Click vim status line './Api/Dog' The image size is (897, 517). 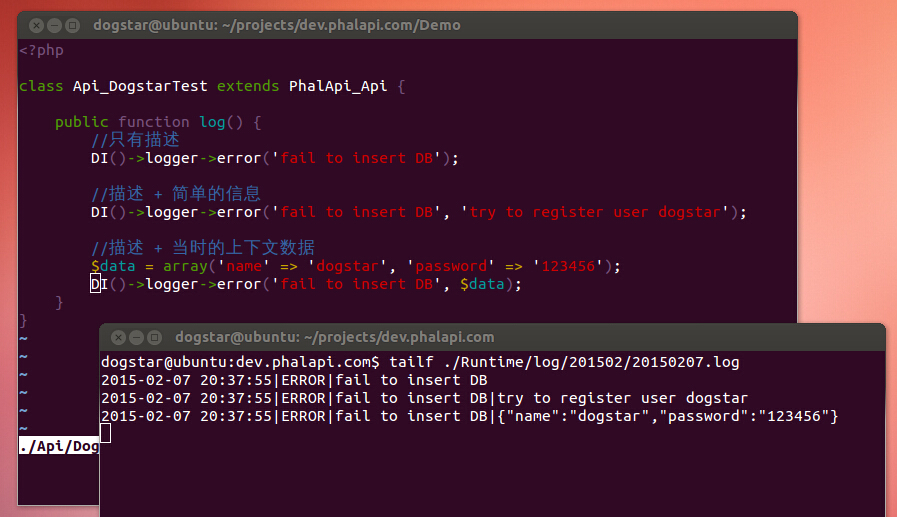59,446
